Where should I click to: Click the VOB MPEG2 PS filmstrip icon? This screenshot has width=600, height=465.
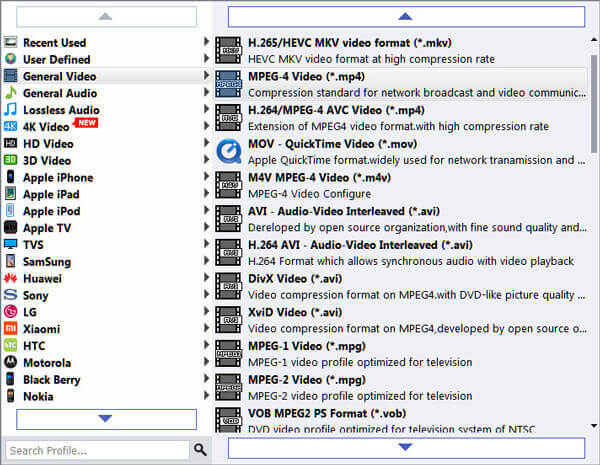pos(228,420)
